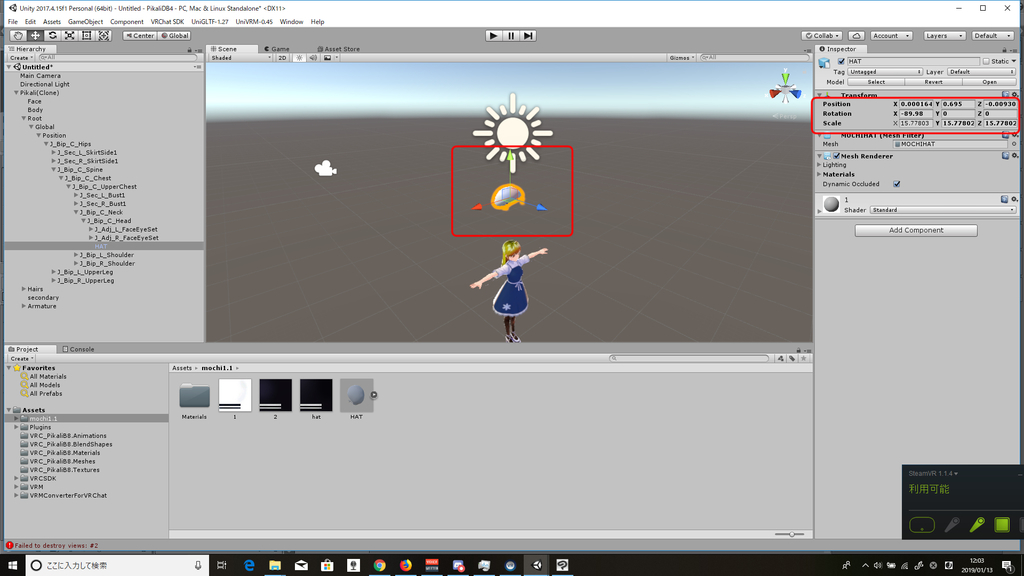Open the Tag Untagged dropdown
This screenshot has width=1024, height=576.
885,72
